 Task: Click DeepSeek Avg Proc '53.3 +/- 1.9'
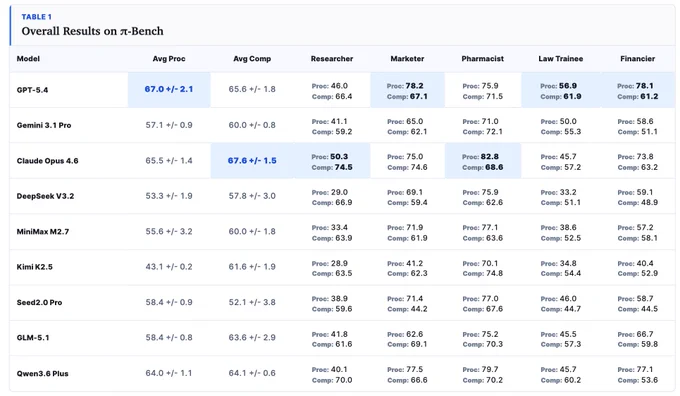point(169,196)
